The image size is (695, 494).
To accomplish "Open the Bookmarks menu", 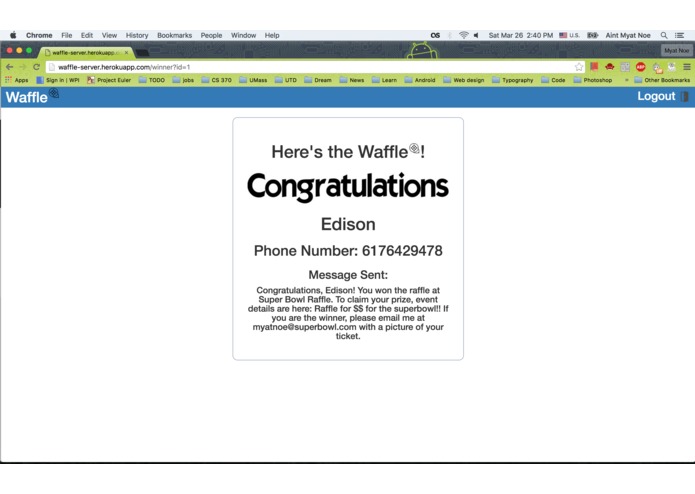I will click(x=175, y=35).
